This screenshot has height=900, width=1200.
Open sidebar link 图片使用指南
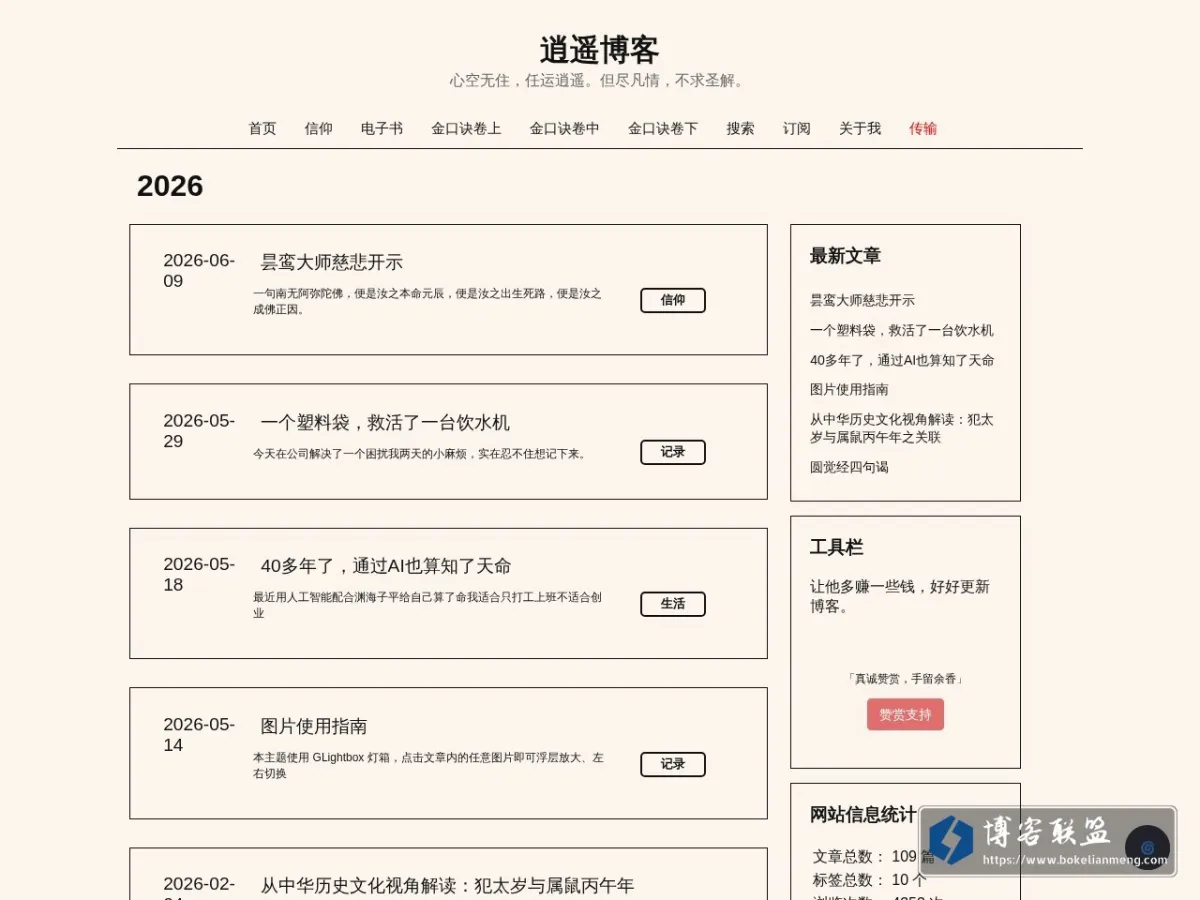point(849,389)
